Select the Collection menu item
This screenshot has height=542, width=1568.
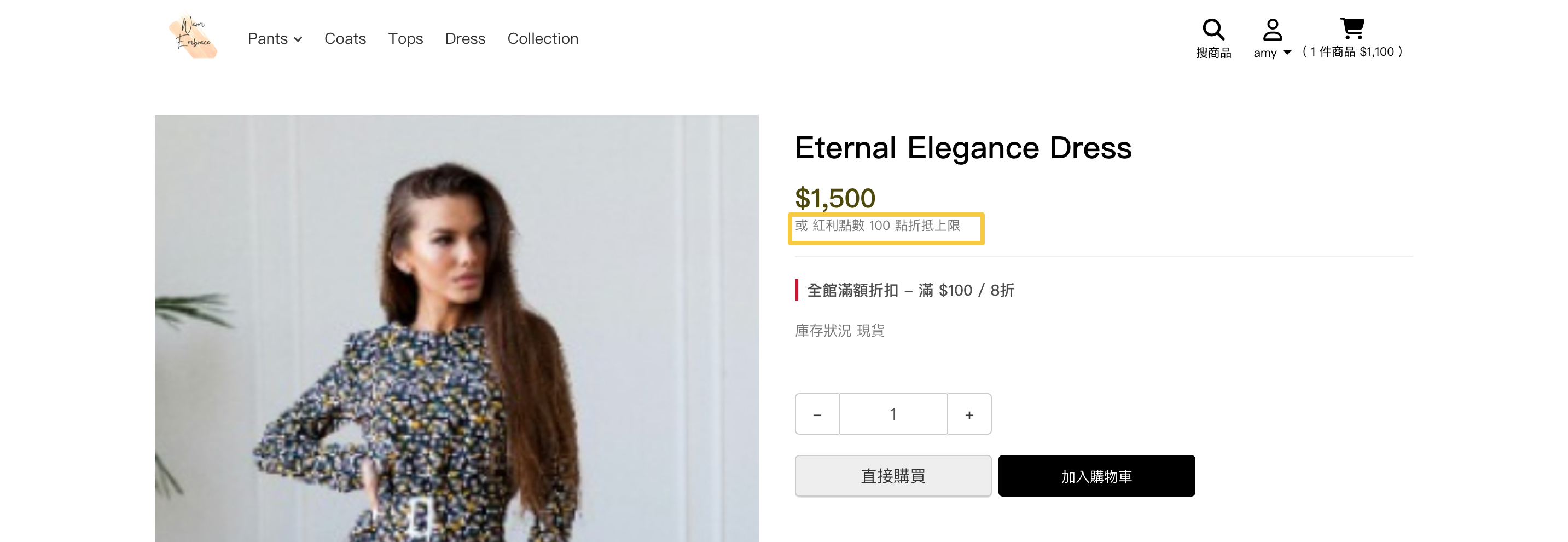coord(542,39)
